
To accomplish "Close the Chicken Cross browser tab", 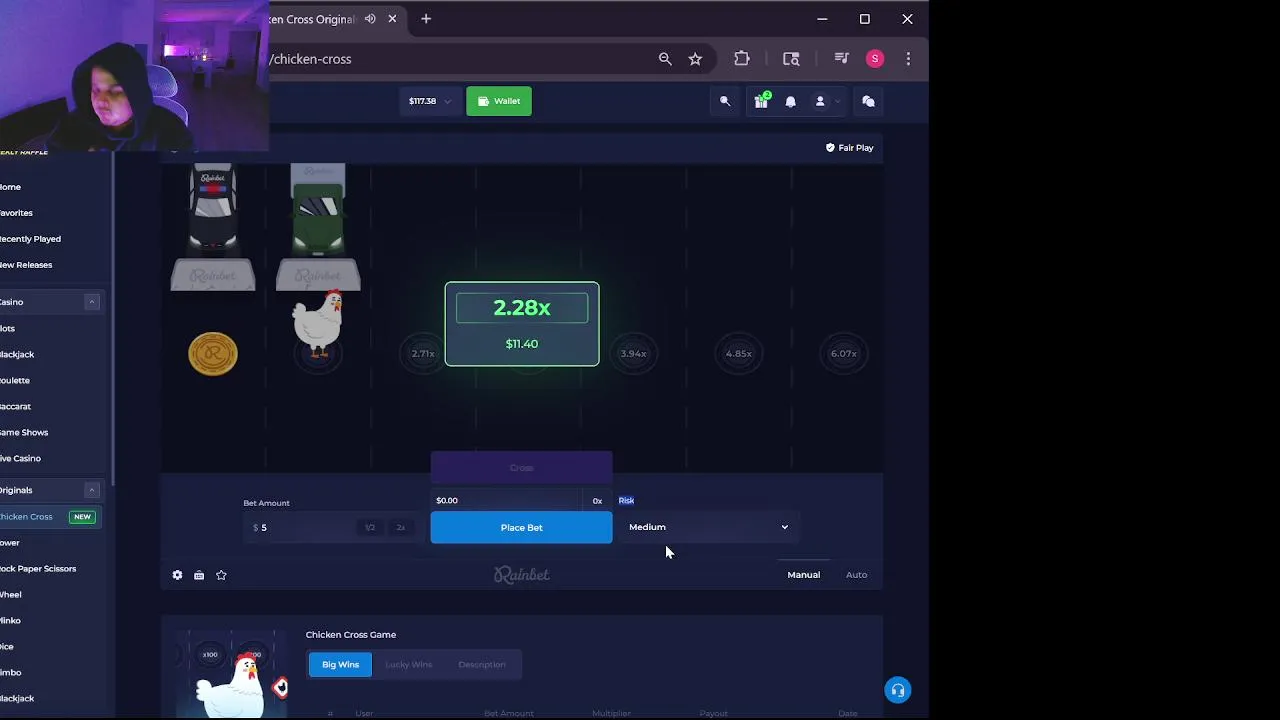I will (393, 19).
